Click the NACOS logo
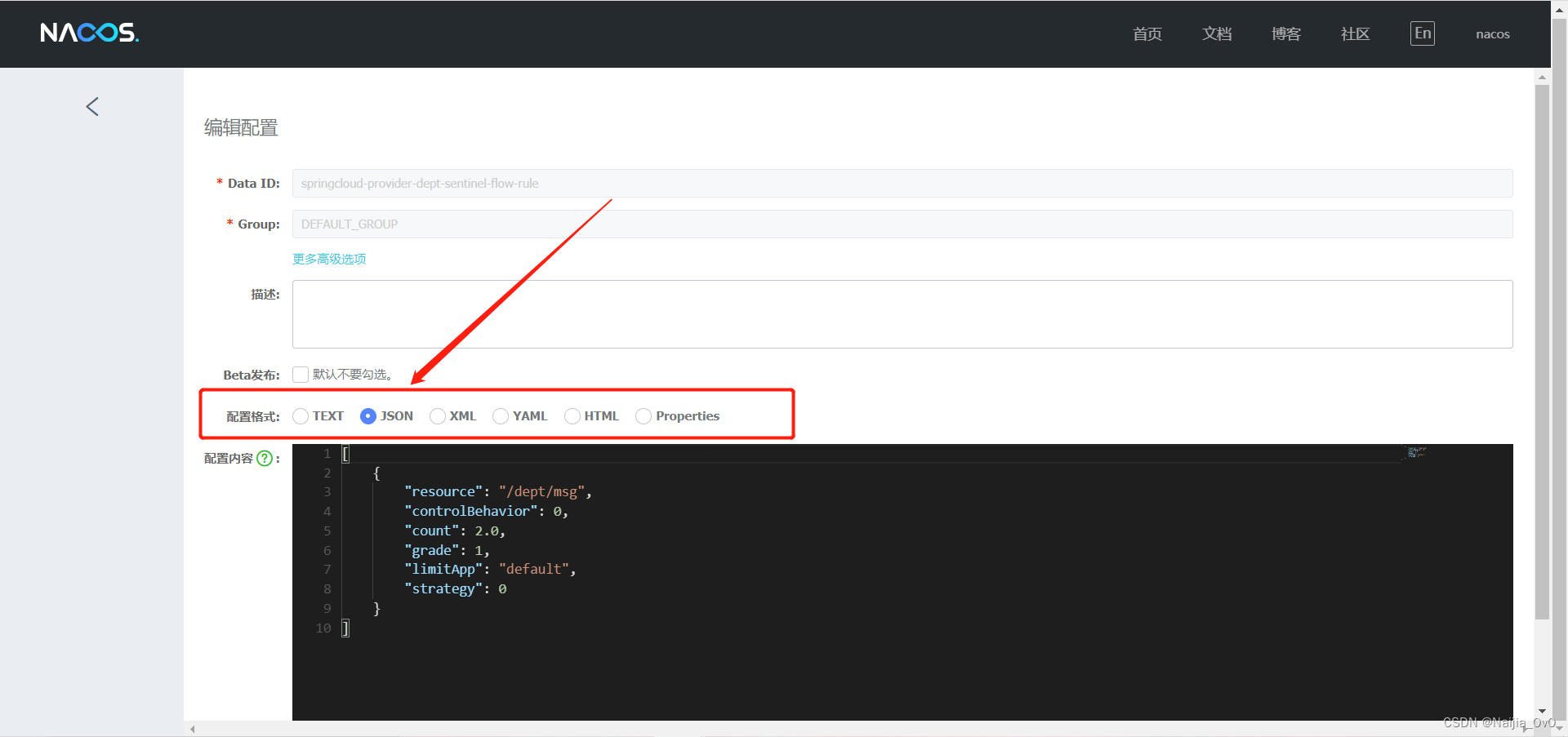Screen dimensions: 1568x737 click(89, 33)
